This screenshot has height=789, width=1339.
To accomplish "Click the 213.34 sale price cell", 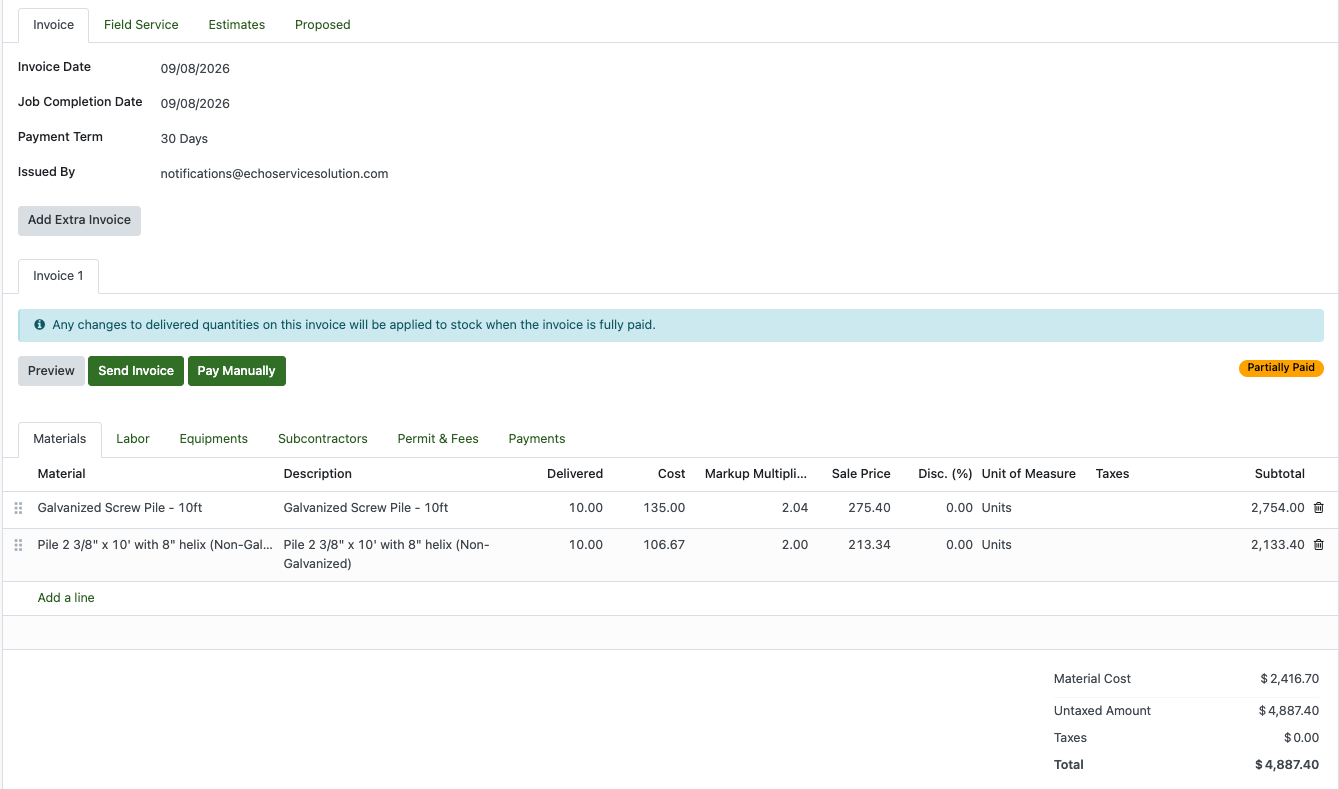I will [x=869, y=545].
